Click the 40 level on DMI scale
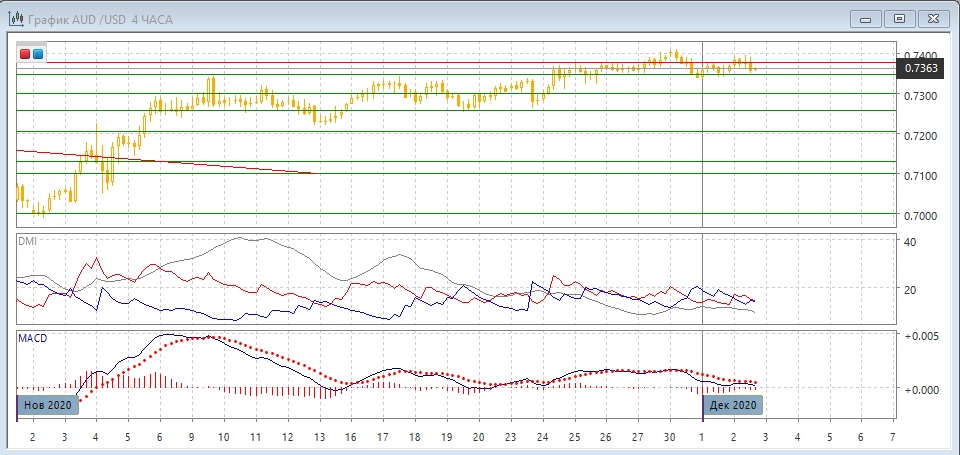This screenshot has height=455, width=960. [909, 242]
